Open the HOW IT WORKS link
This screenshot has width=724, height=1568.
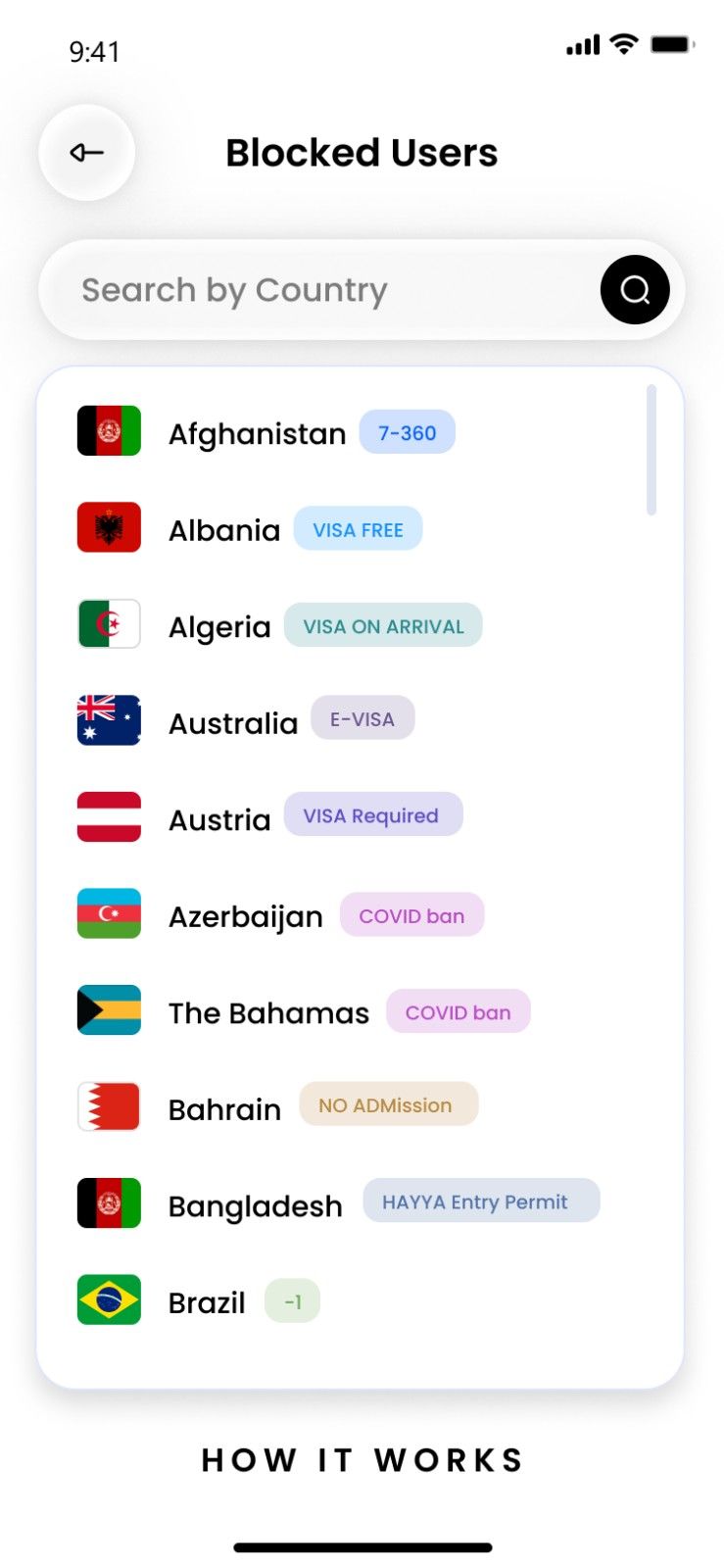pyautogui.click(x=362, y=1460)
